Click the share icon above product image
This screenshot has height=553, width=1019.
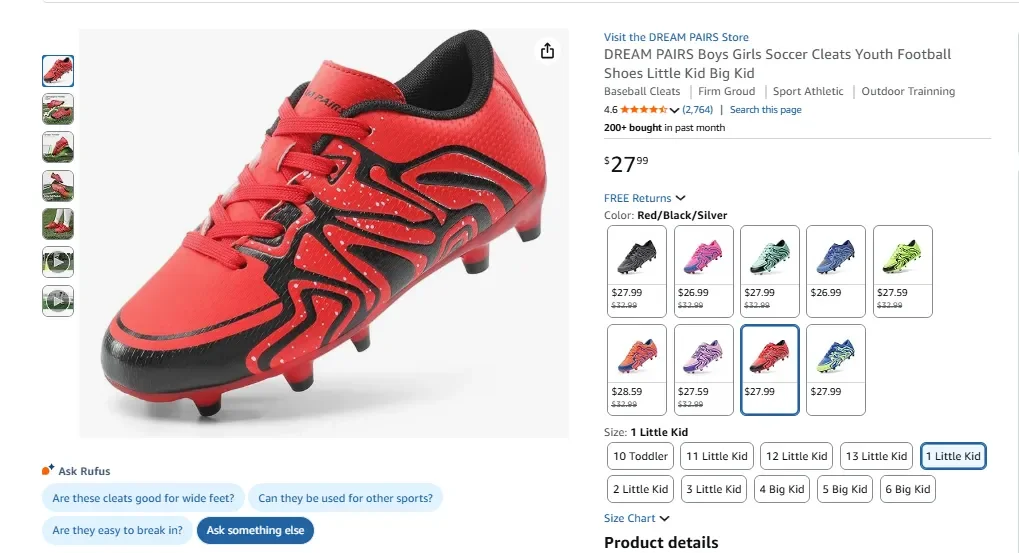(547, 51)
